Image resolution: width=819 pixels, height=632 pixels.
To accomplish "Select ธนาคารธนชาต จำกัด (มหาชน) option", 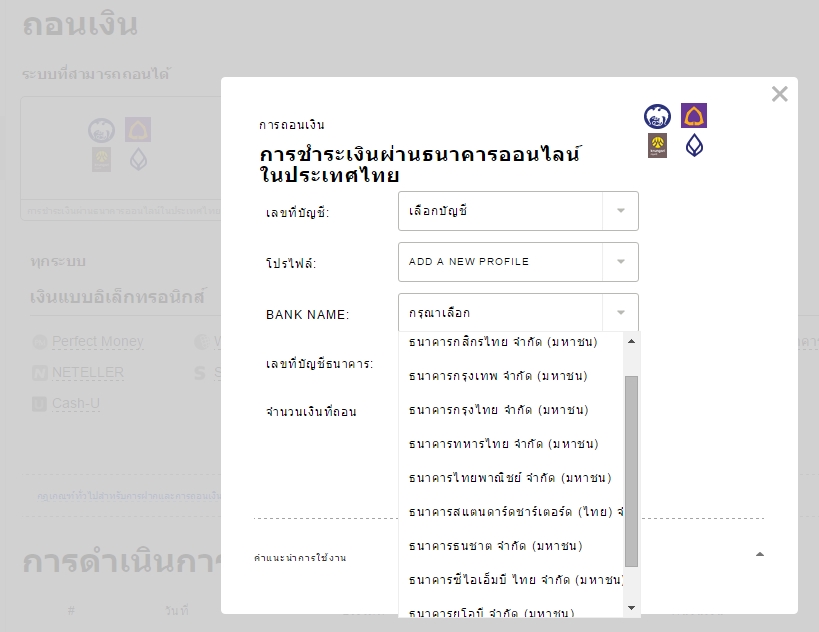I will pos(511,546).
